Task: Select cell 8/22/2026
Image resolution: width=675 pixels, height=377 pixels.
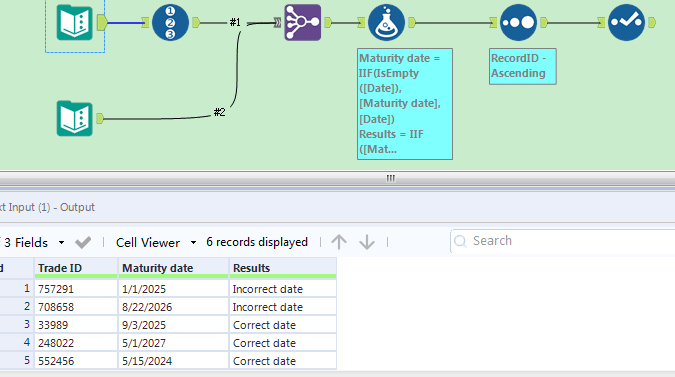Action: coord(173,307)
